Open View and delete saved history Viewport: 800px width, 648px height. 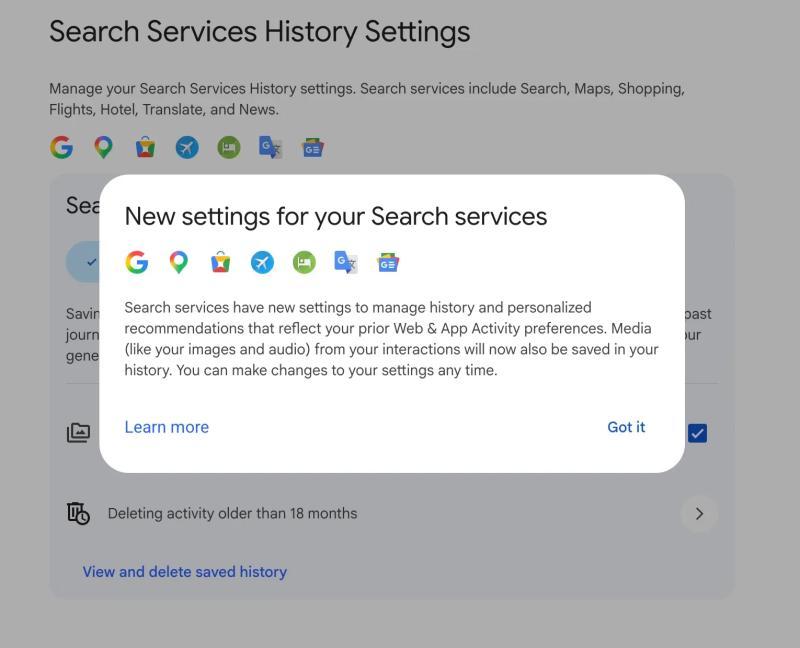pyautogui.click(x=185, y=571)
